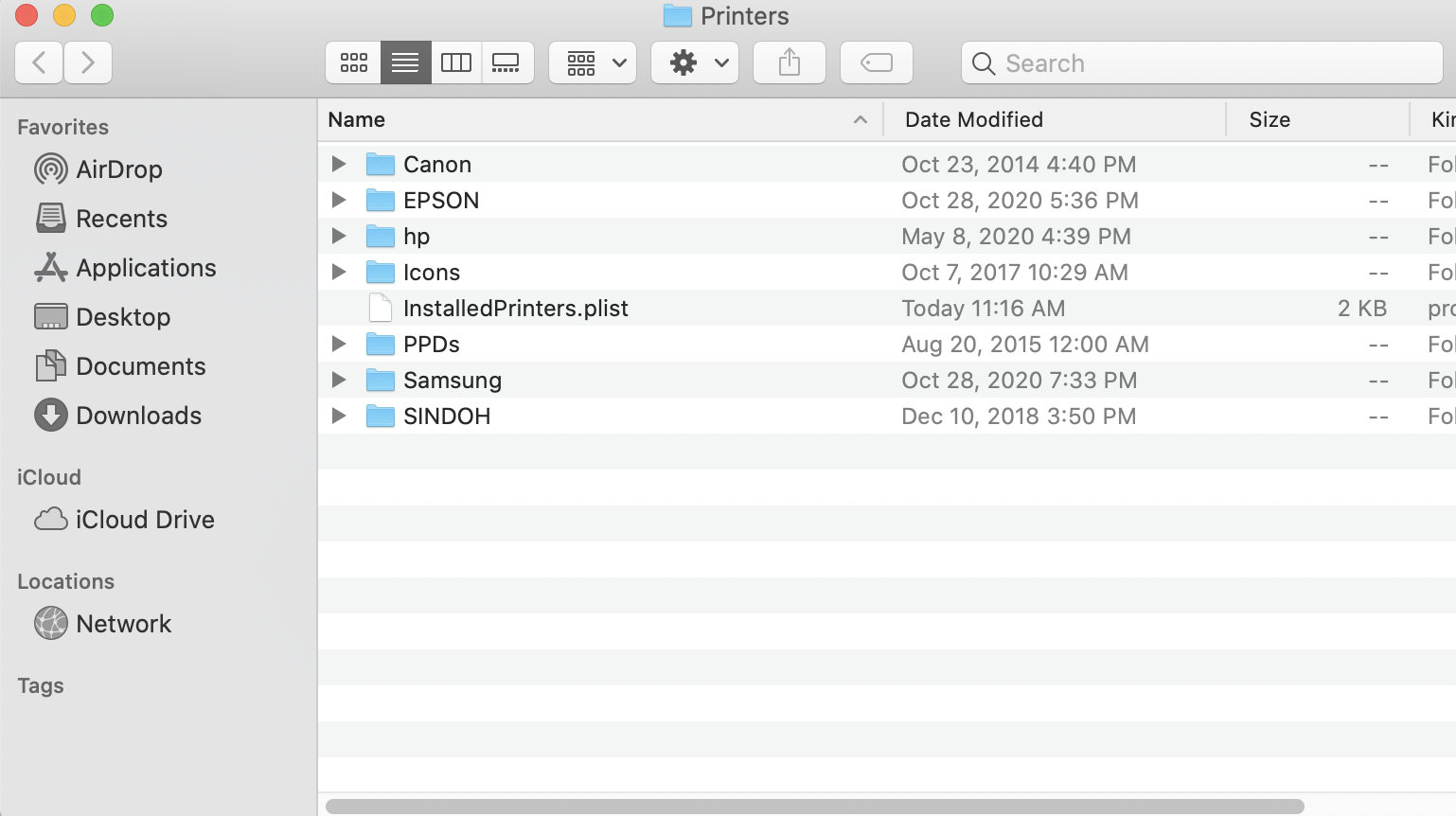1456x816 pixels.
Task: Select the PPDs folder icon
Action: [x=381, y=344]
